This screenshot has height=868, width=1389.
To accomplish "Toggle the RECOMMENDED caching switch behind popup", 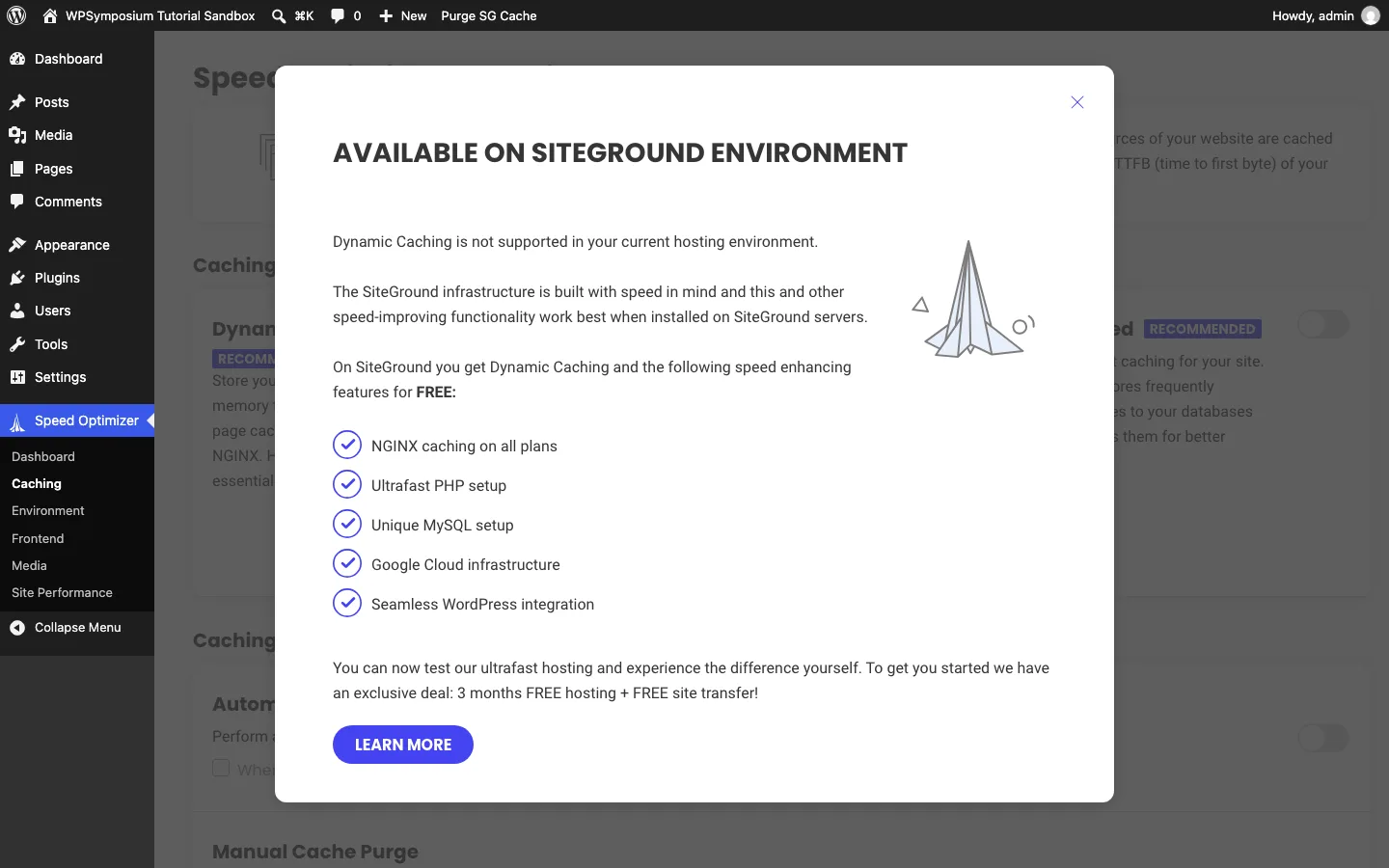I will click(1323, 324).
